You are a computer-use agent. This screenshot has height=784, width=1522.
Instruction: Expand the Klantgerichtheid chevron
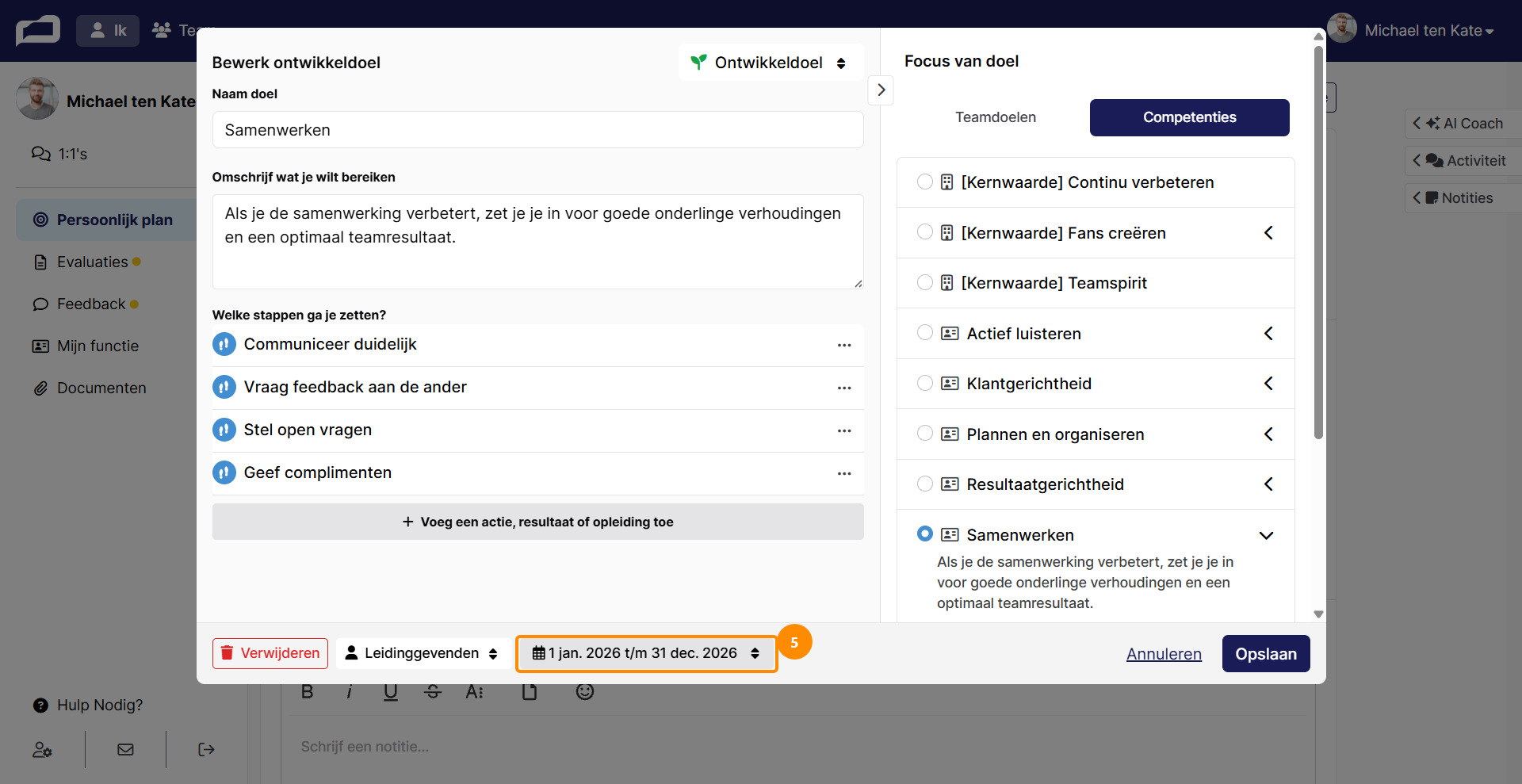[x=1268, y=383]
